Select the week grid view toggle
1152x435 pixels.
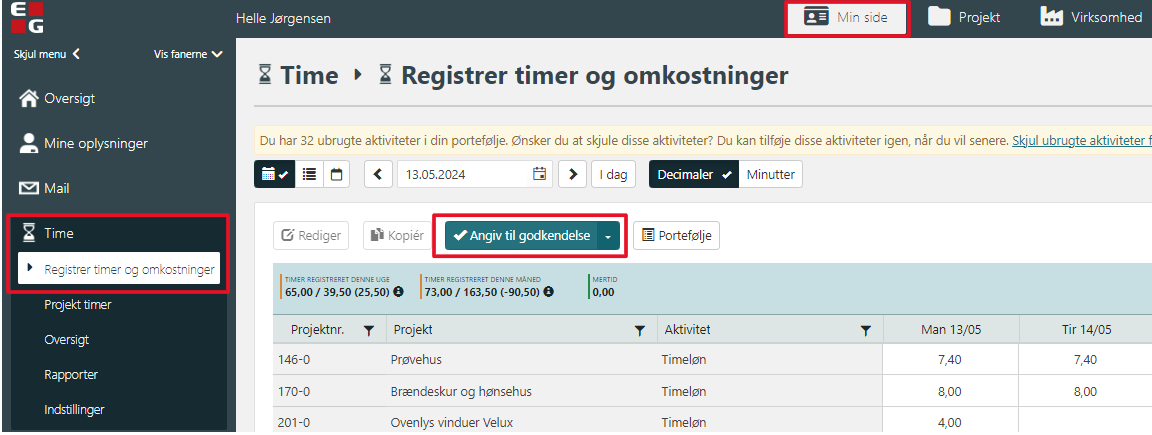point(274,174)
